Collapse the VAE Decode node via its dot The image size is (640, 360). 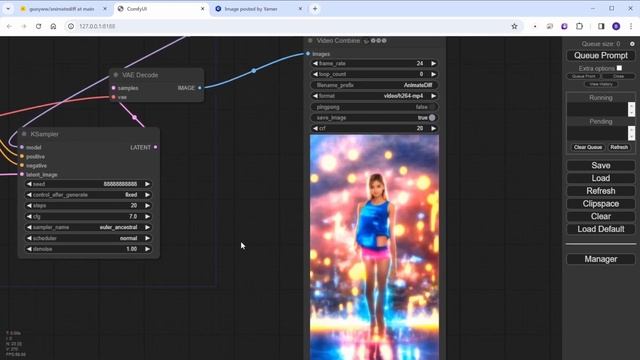(116, 75)
